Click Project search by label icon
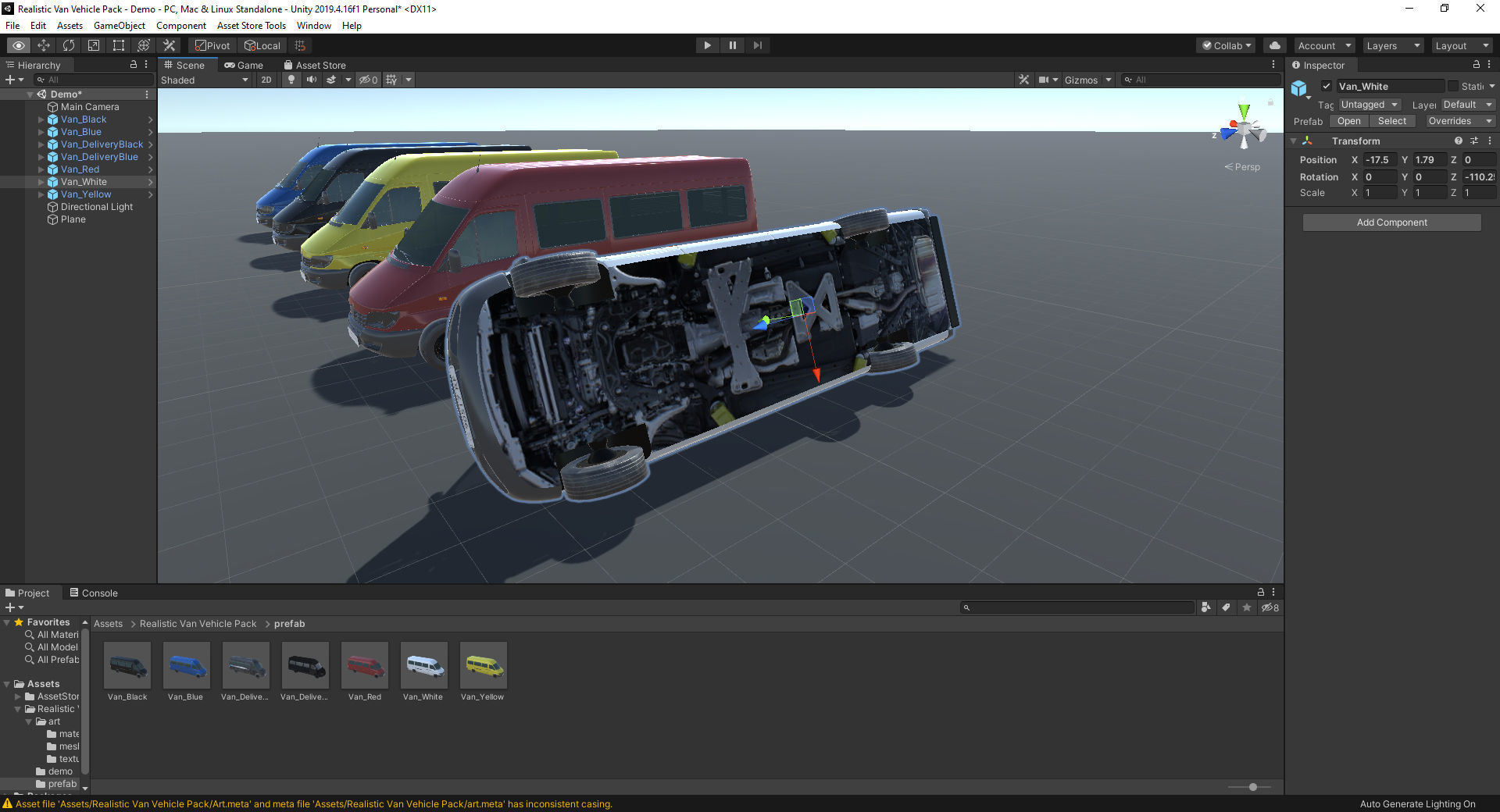The image size is (1500, 812). [1226, 607]
